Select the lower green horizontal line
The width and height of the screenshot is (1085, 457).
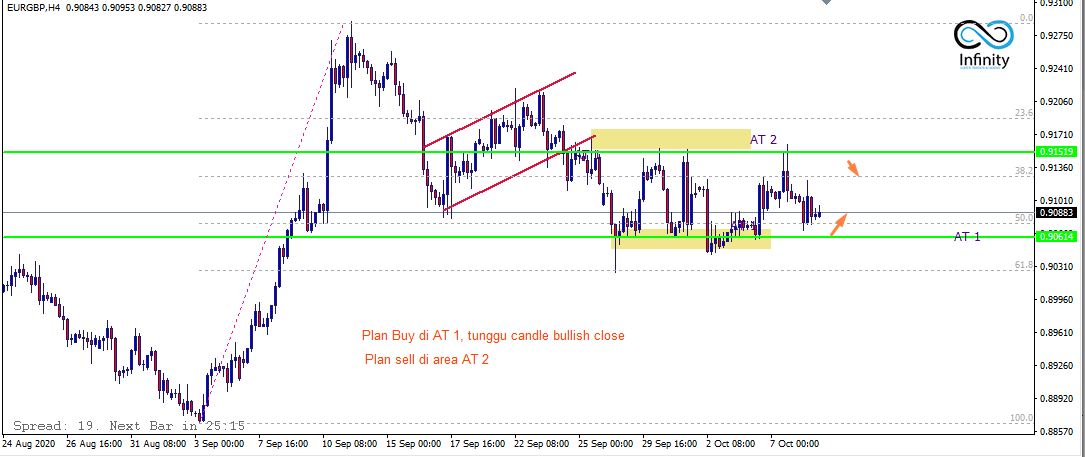517,237
